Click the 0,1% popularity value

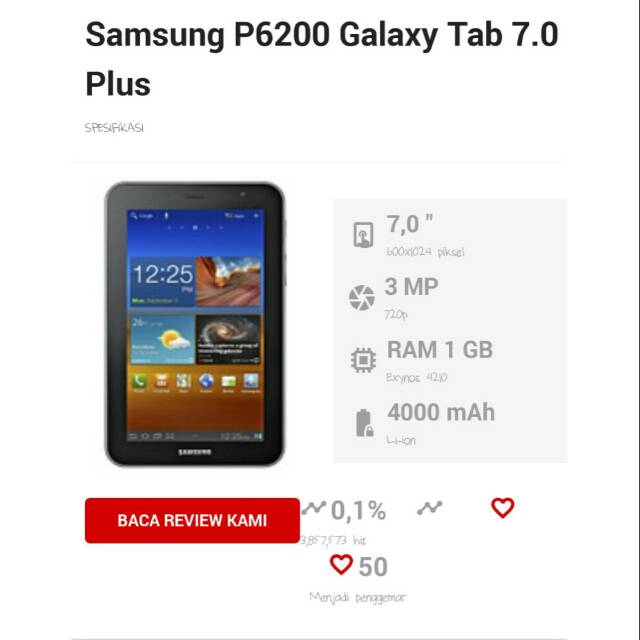pos(358,511)
